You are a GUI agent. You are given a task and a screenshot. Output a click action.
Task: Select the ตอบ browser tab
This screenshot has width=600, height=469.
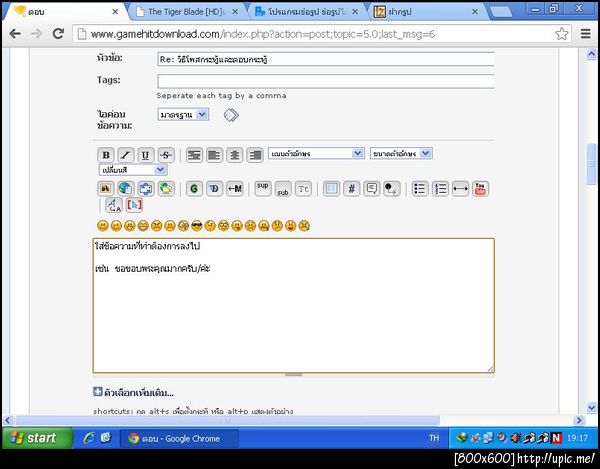65,12
